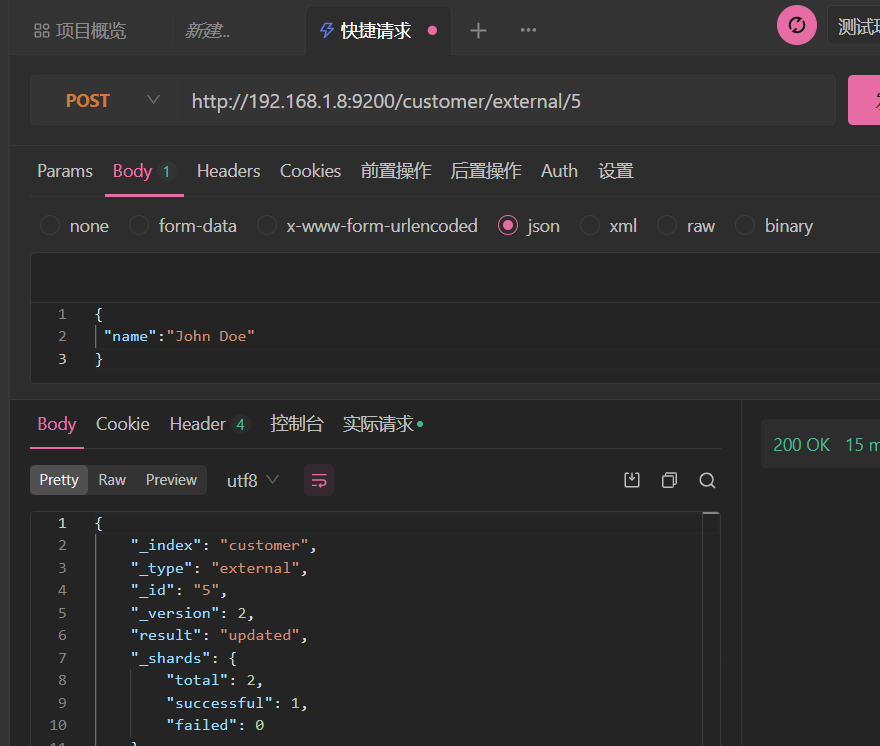Image resolution: width=880 pixels, height=746 pixels.
Task: Click the plus icon to add tab
Action: [478, 30]
